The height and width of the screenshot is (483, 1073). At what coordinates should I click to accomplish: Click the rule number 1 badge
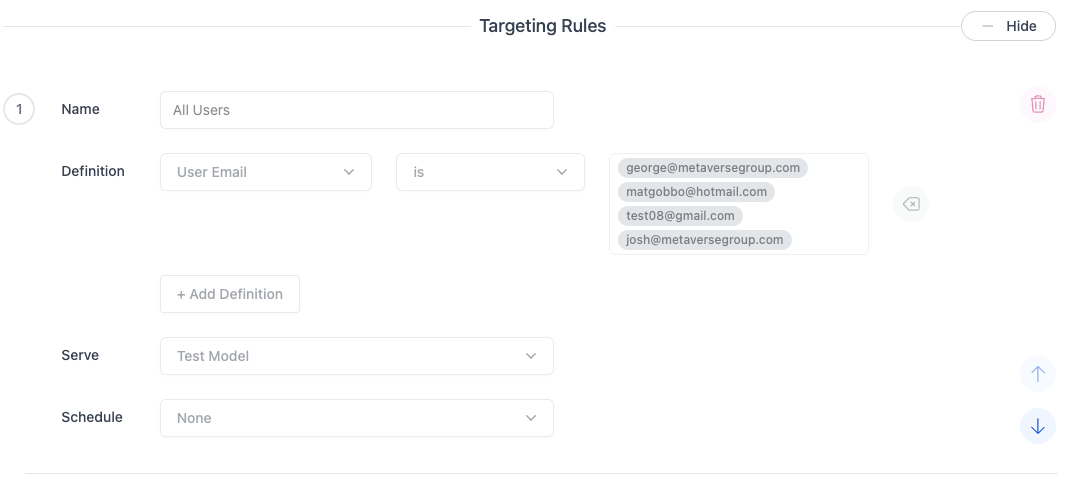(19, 109)
